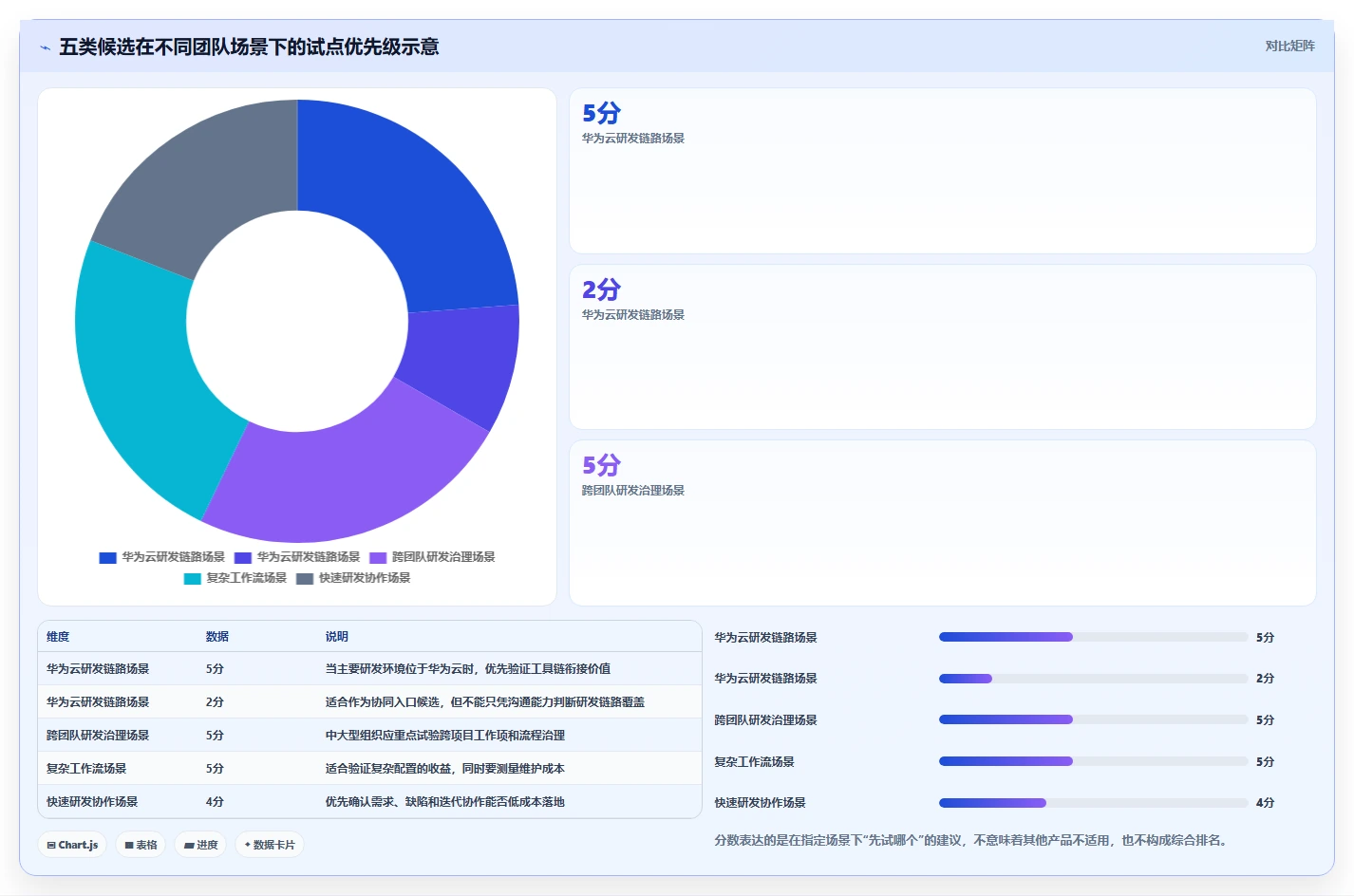Click the 跨团队研发治理场景 progress bar
Screen dimensions: 1354x896
pos(1093,719)
